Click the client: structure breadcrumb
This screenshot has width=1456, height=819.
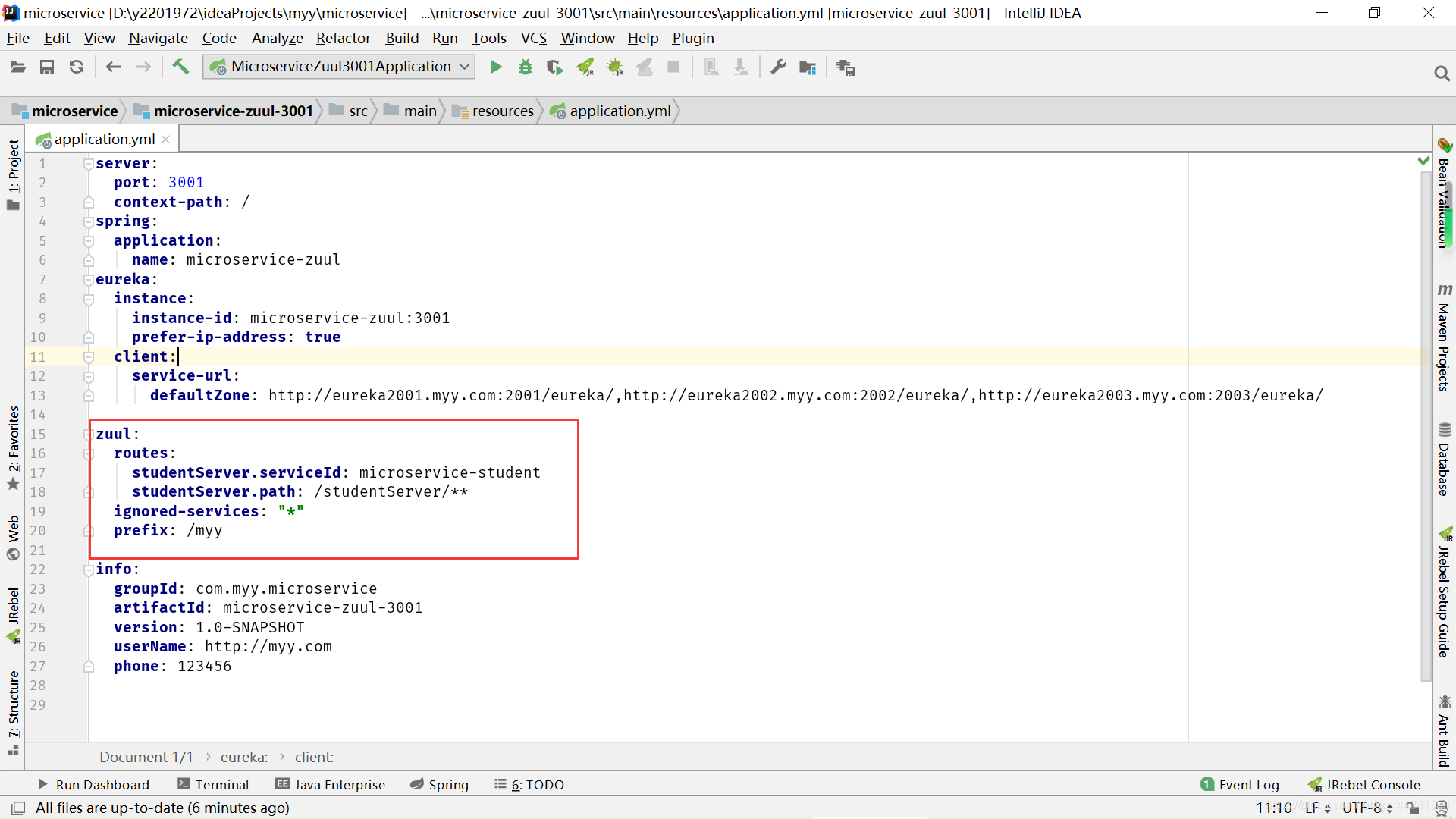point(314,757)
